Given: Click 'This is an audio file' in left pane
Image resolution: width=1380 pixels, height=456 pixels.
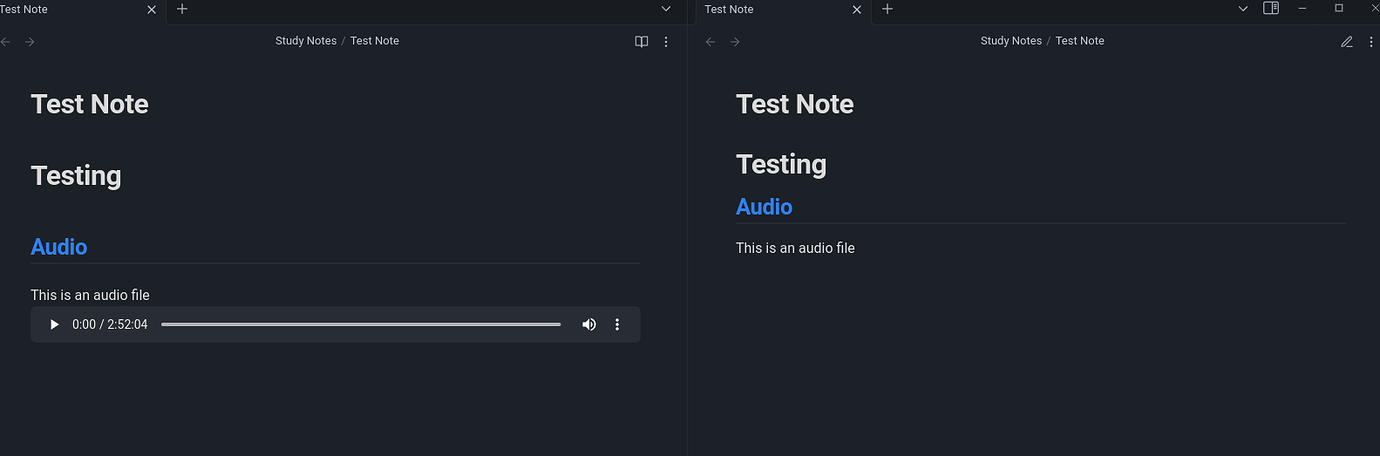Looking at the screenshot, I should tap(90, 295).
